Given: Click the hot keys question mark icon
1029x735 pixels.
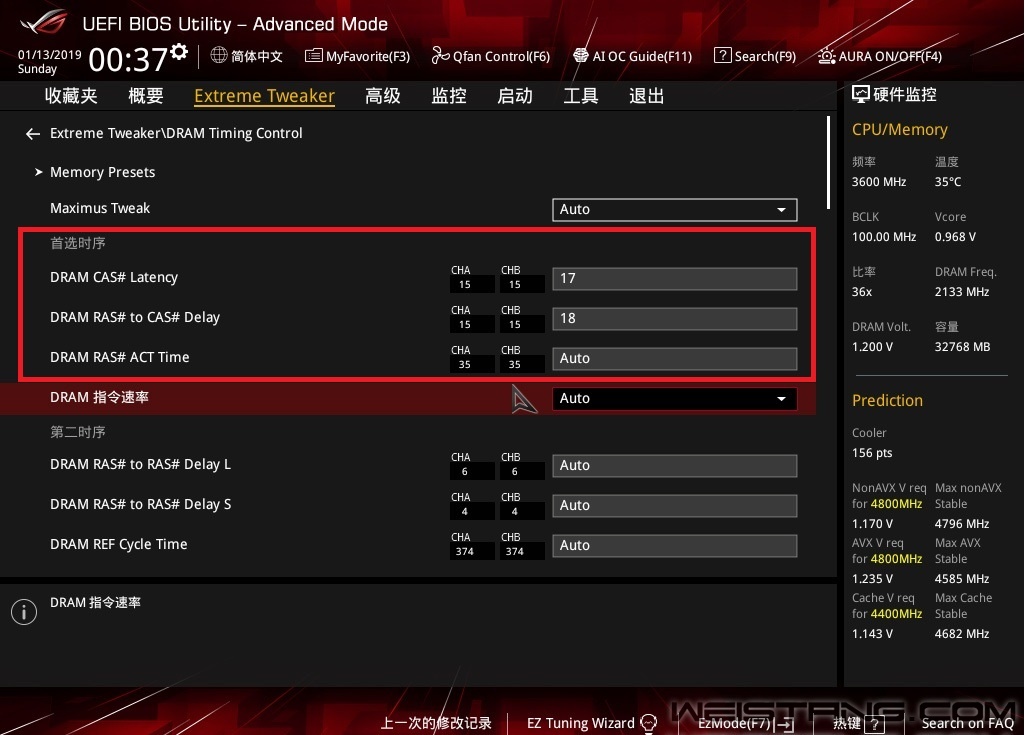Looking at the screenshot, I should coord(874,724).
